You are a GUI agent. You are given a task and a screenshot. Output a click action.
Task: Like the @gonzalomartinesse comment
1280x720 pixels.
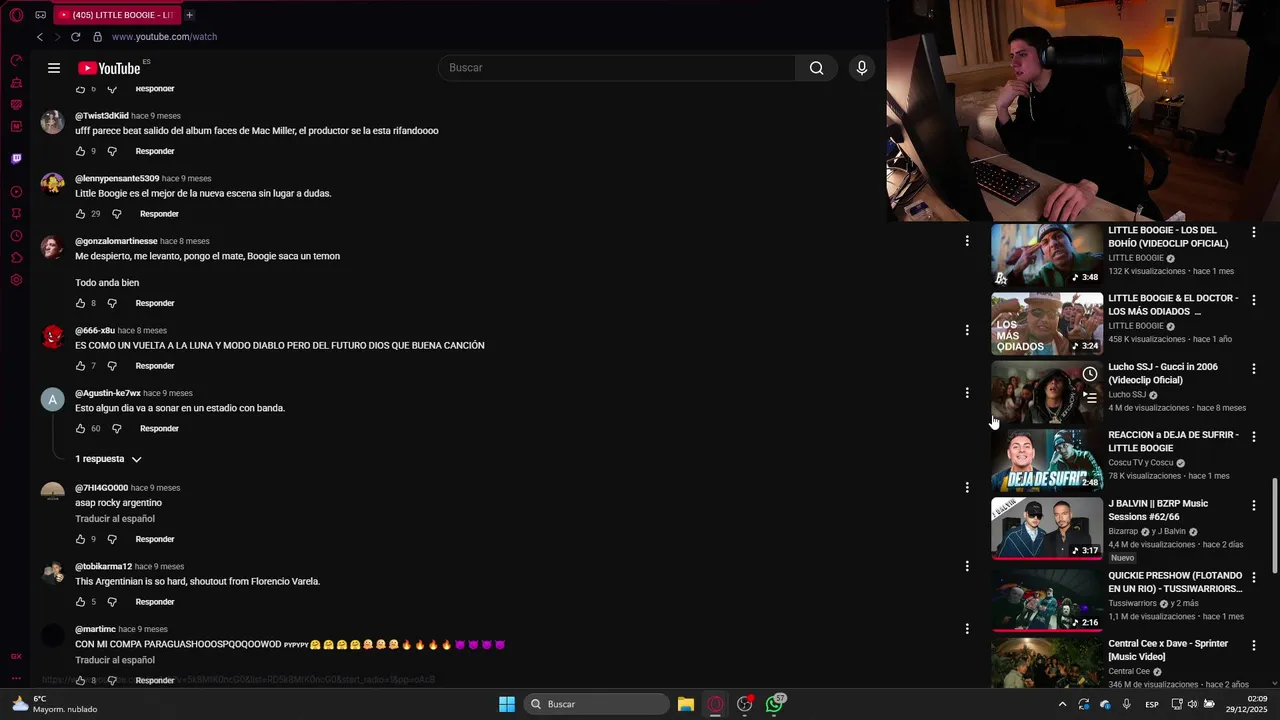pos(80,303)
